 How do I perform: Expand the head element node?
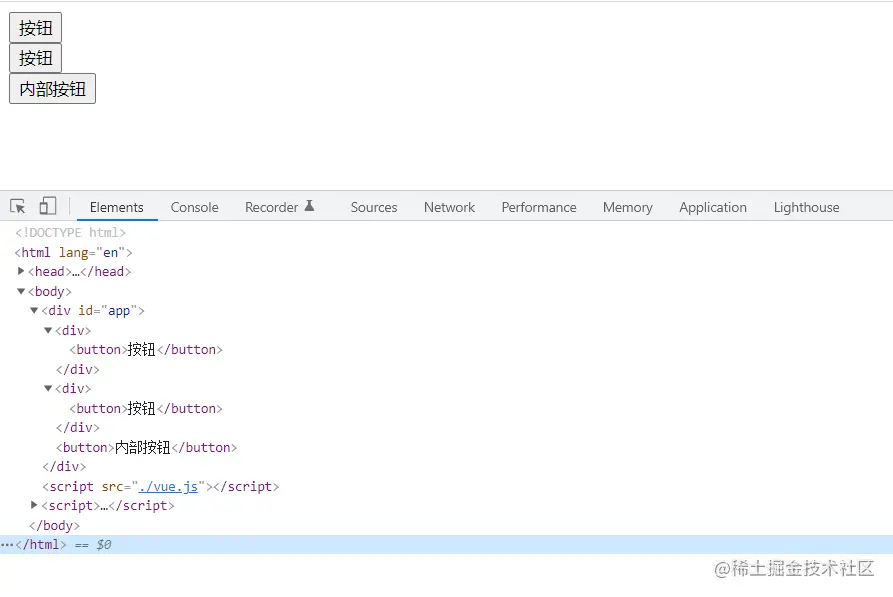click(x=21, y=271)
